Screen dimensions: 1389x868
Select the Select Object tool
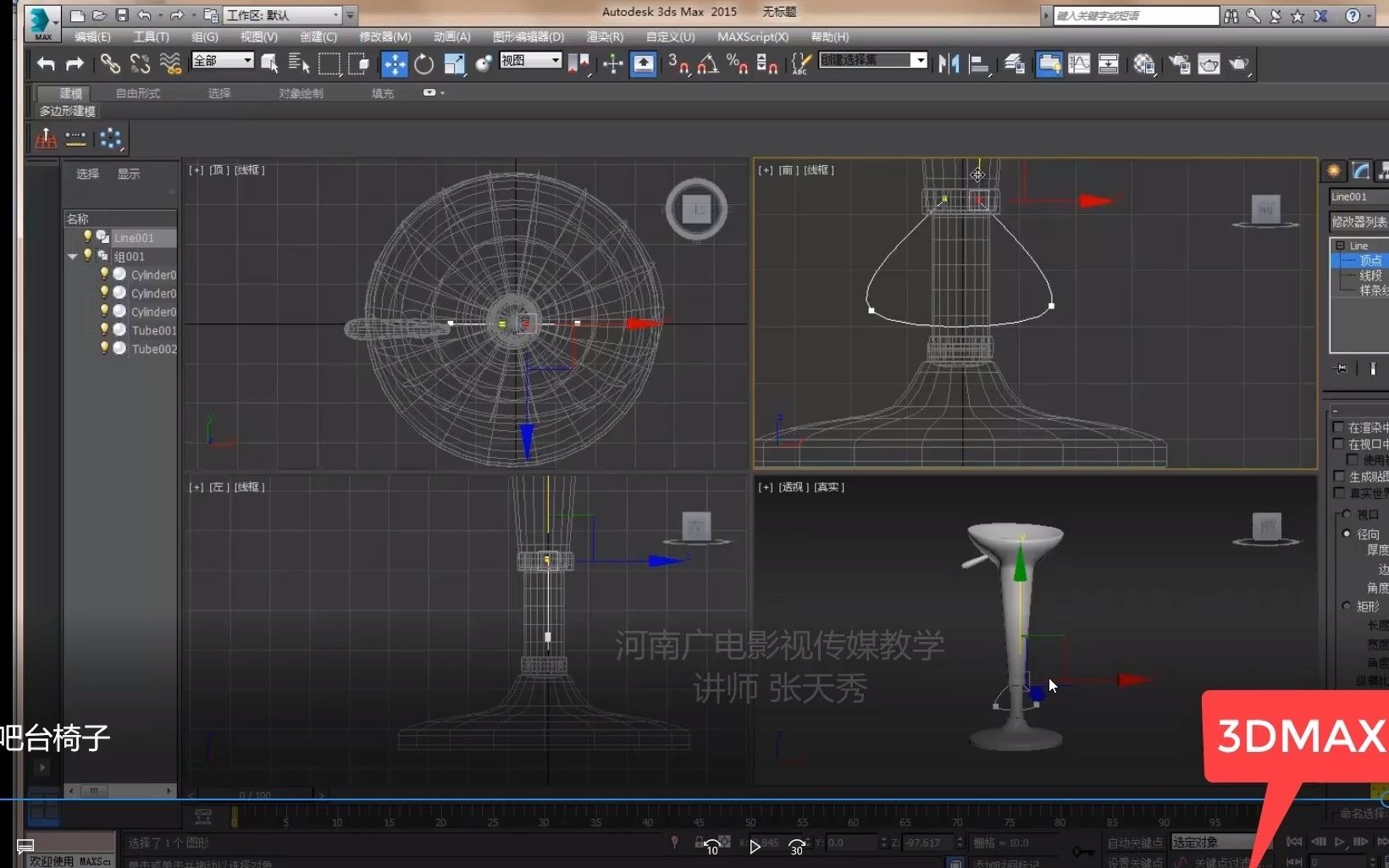click(x=270, y=64)
